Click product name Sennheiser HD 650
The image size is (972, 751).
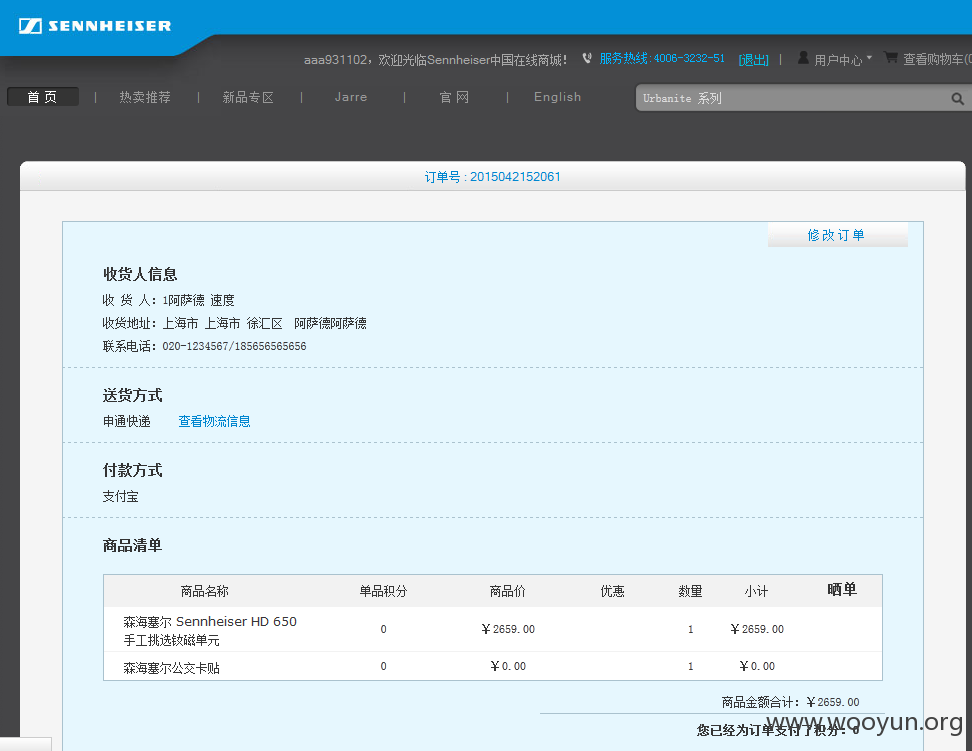click(x=210, y=630)
